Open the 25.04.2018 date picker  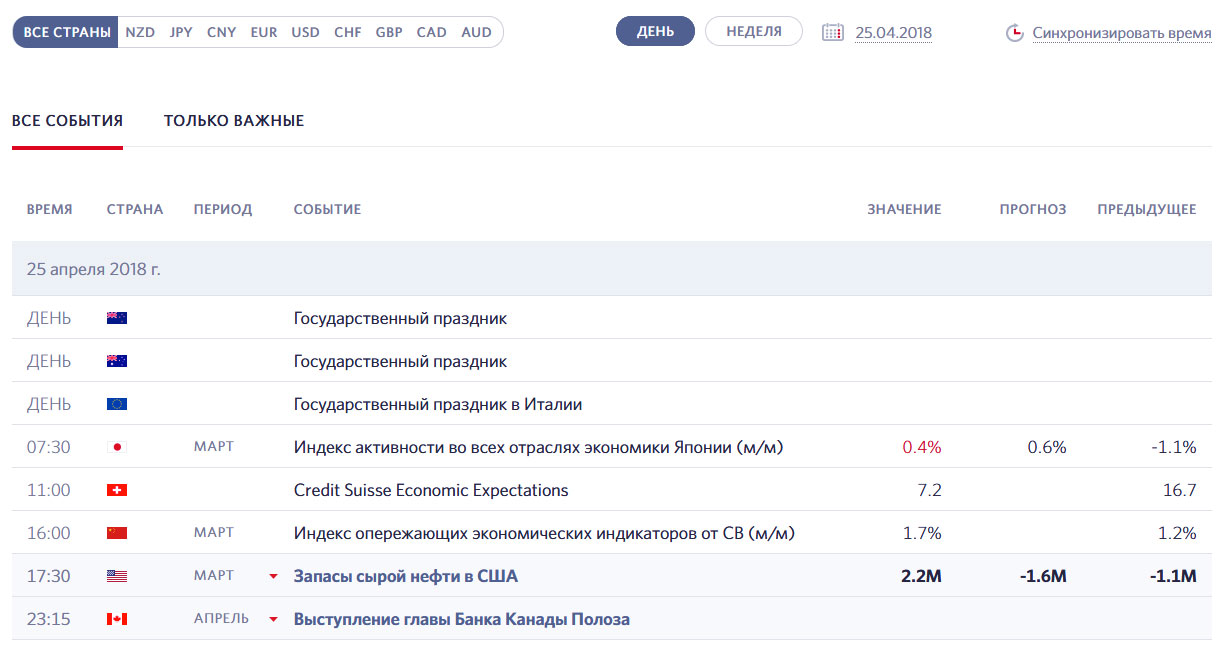point(893,33)
